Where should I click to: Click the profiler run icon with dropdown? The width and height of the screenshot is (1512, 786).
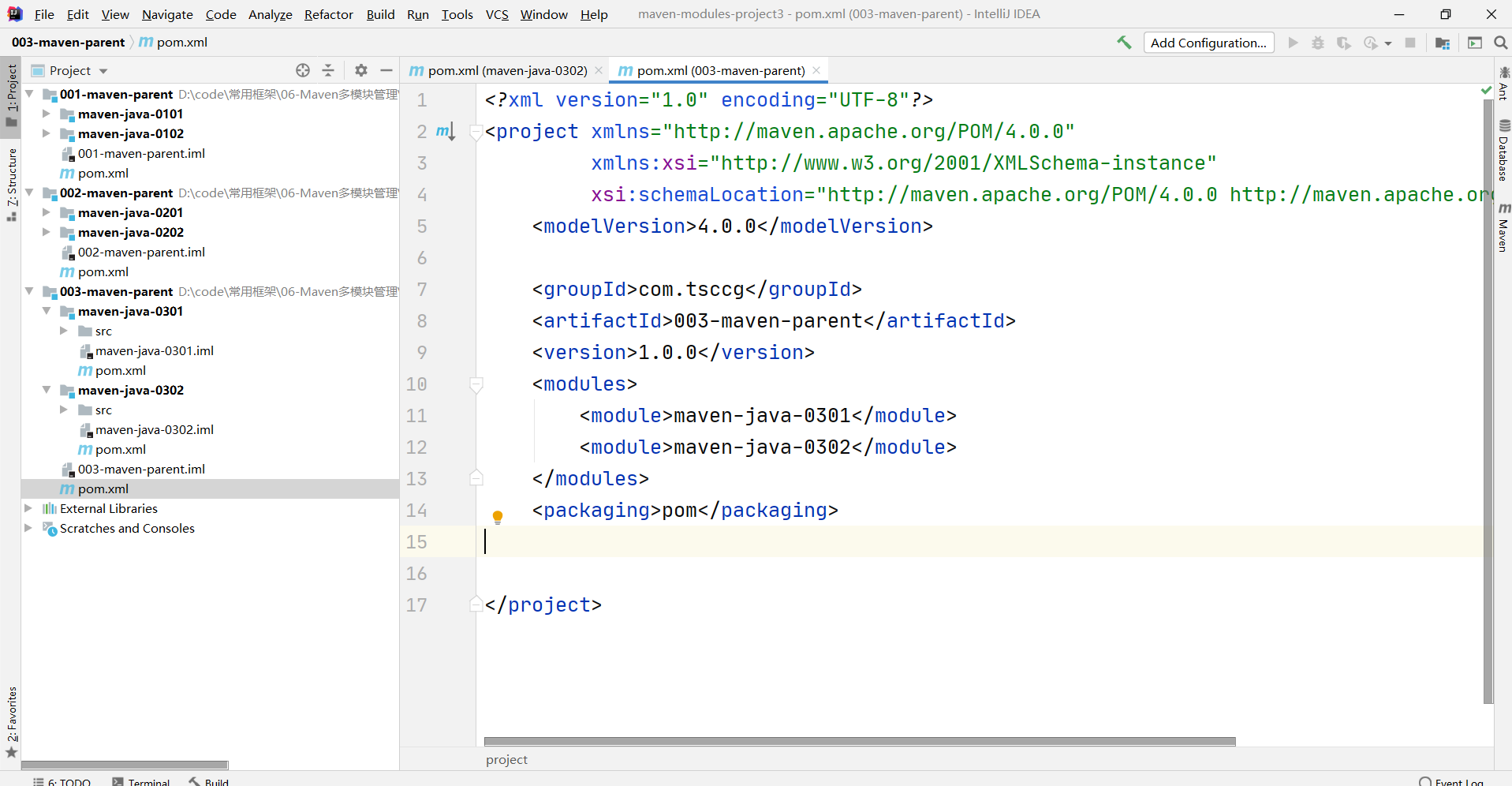pyautogui.click(x=1377, y=43)
